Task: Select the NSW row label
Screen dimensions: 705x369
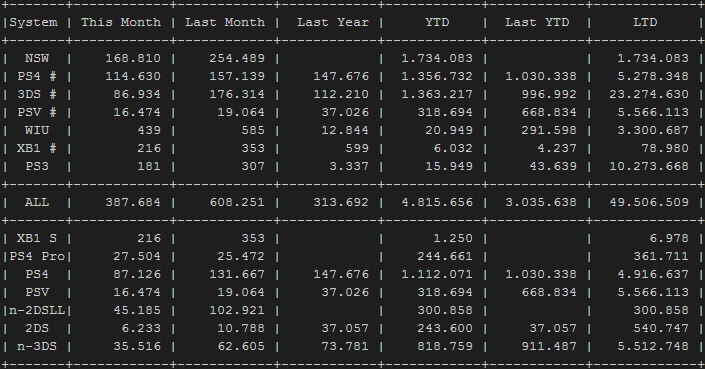Action: click(37, 58)
